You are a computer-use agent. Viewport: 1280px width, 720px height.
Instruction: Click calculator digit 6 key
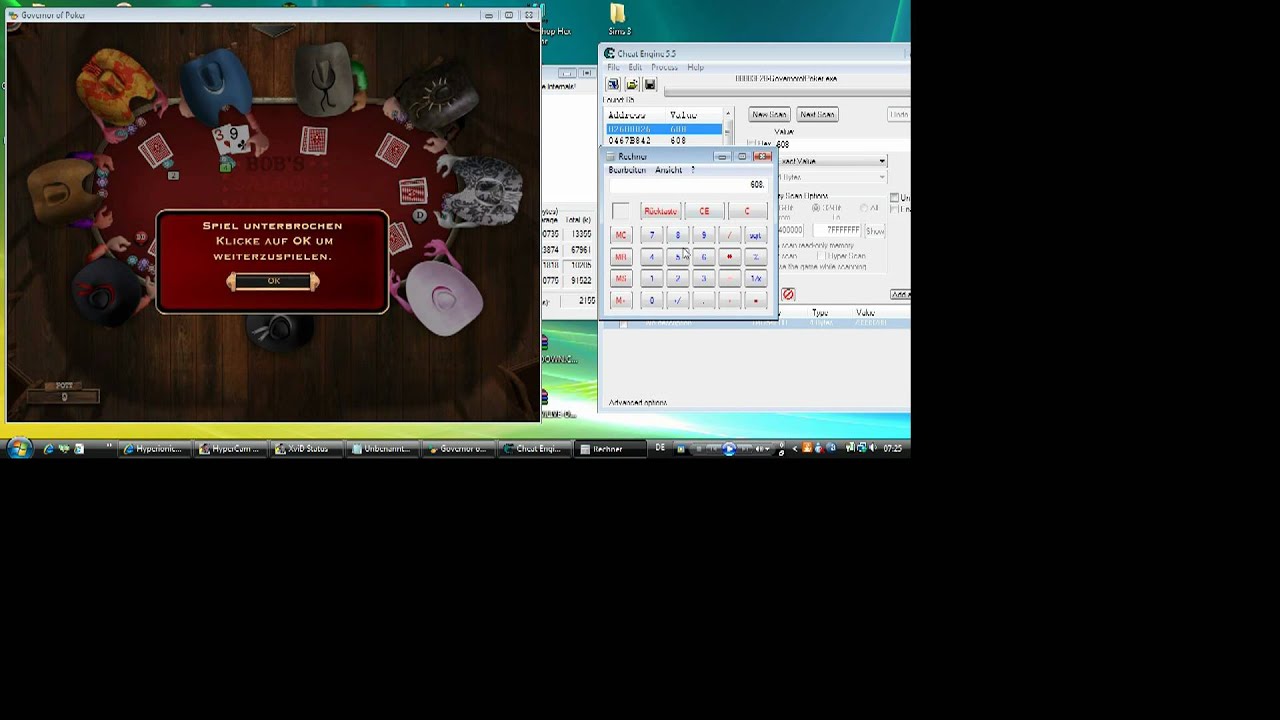tap(703, 257)
